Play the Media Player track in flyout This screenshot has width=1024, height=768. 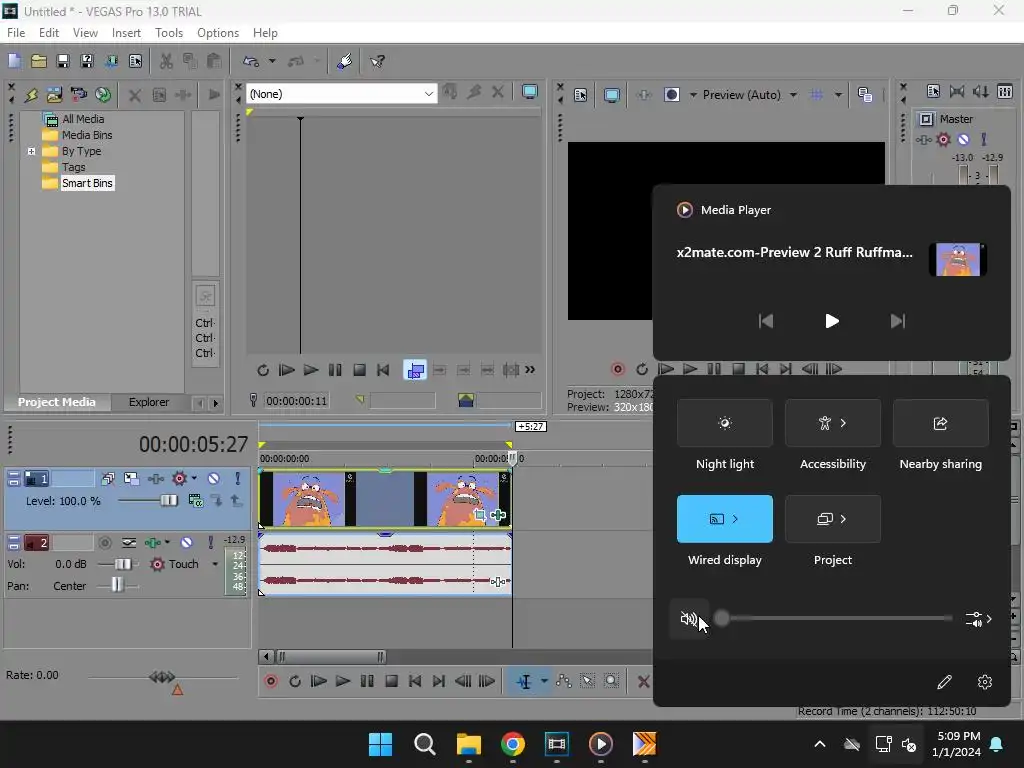point(831,321)
